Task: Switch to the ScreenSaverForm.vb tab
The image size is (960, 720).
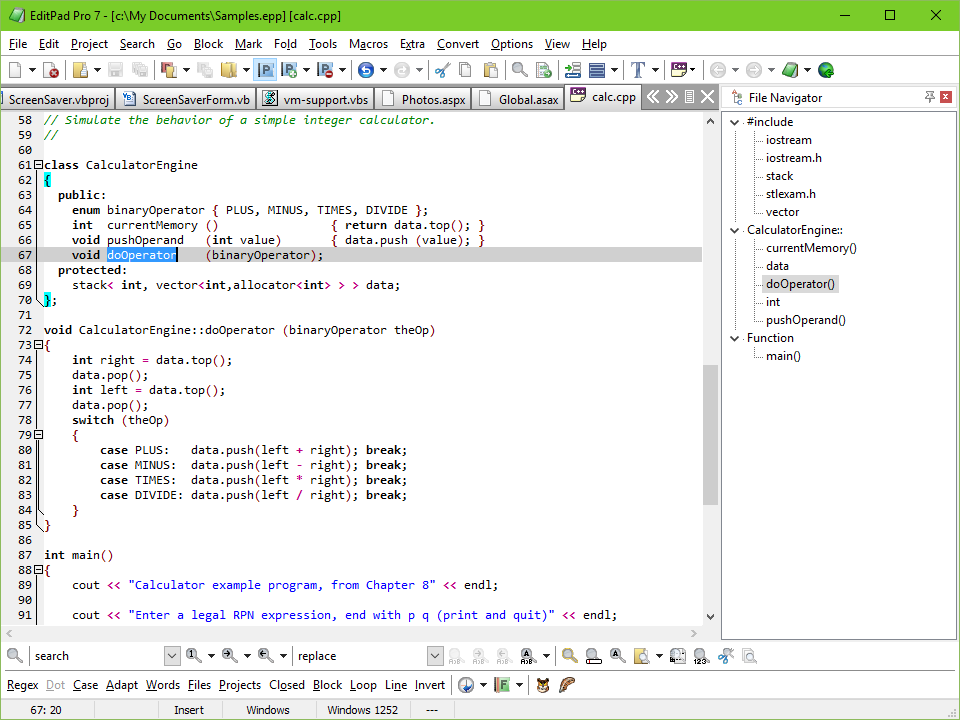Action: (186, 99)
